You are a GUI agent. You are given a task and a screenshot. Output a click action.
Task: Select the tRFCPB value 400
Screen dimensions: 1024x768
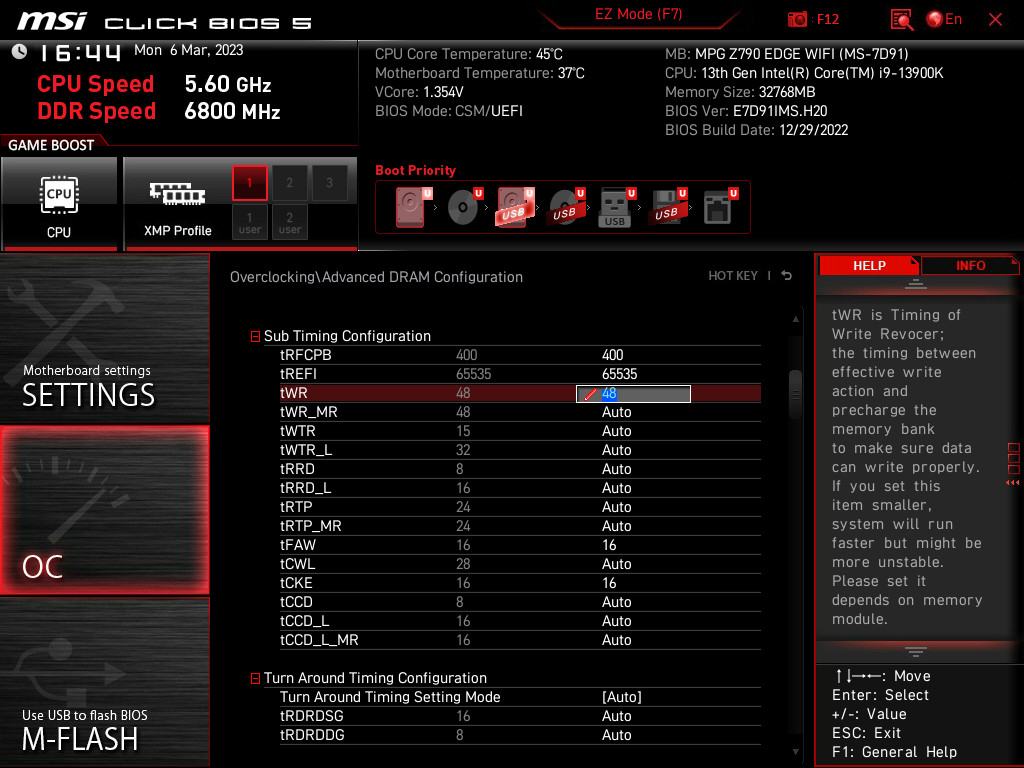(613, 355)
